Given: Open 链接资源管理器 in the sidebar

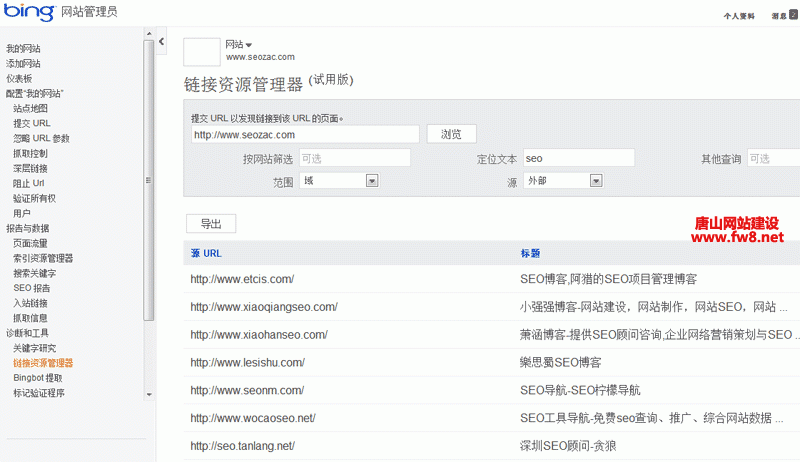Looking at the screenshot, I should click(43, 363).
